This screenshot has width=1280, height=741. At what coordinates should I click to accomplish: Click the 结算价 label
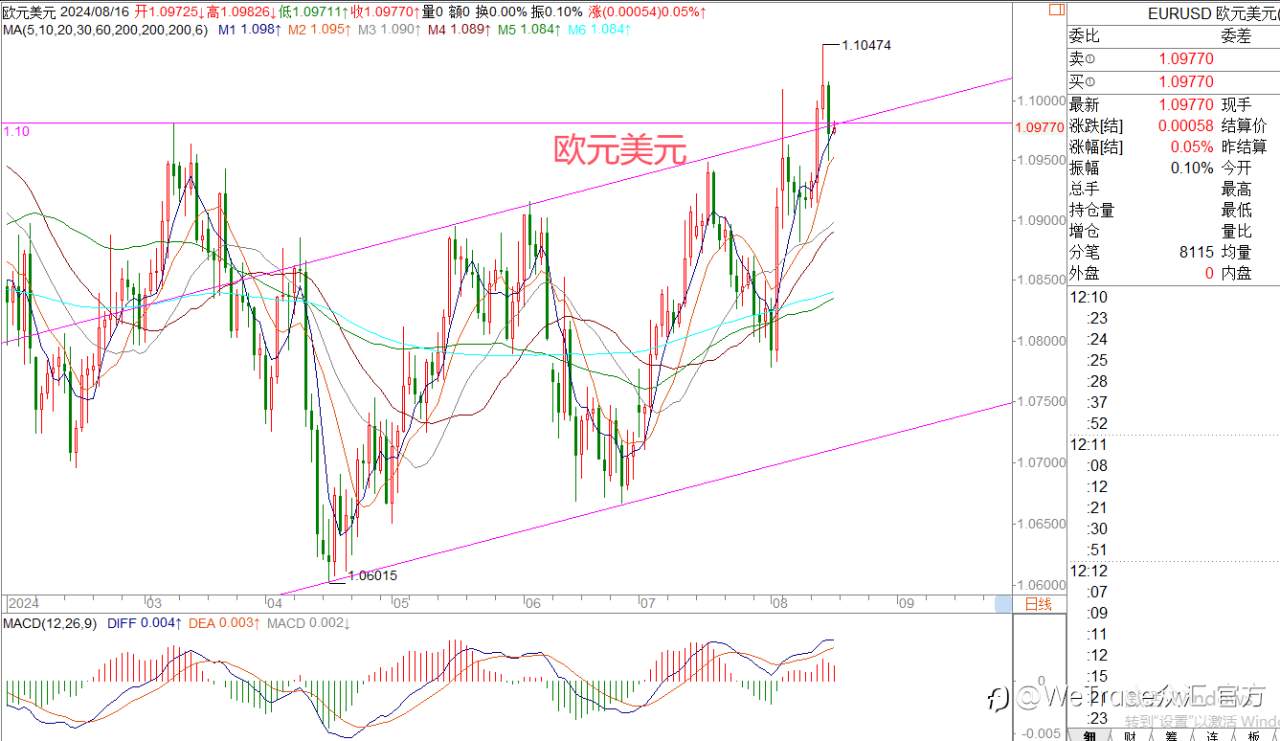pos(1245,126)
